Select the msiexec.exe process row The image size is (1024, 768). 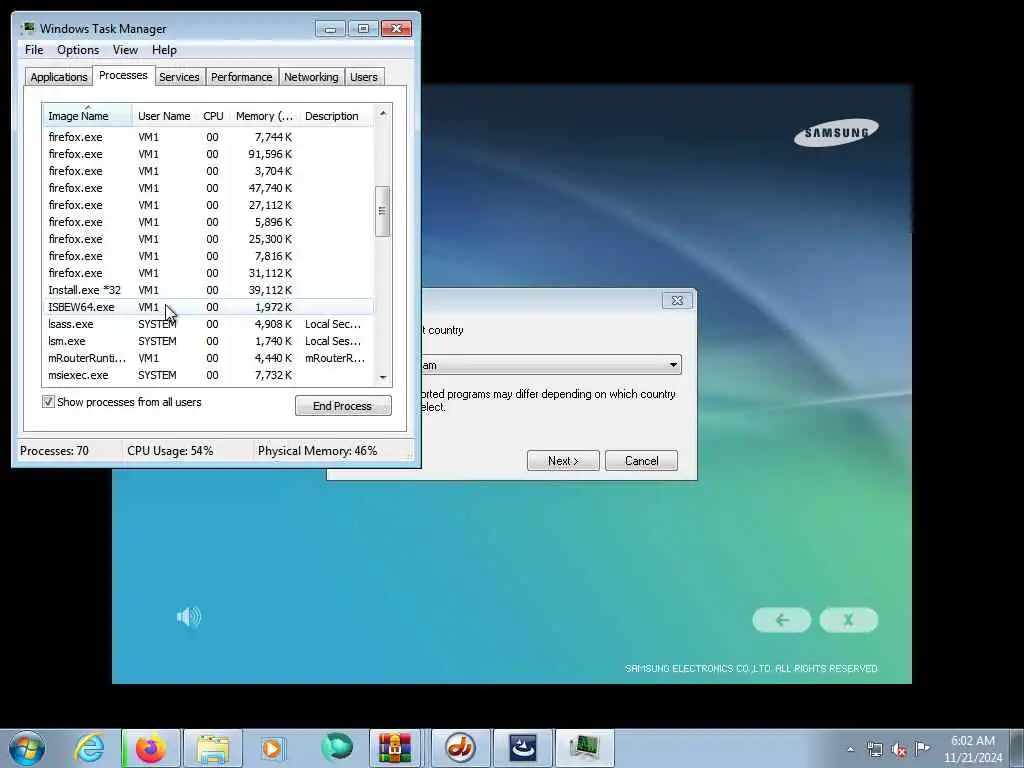pos(209,375)
